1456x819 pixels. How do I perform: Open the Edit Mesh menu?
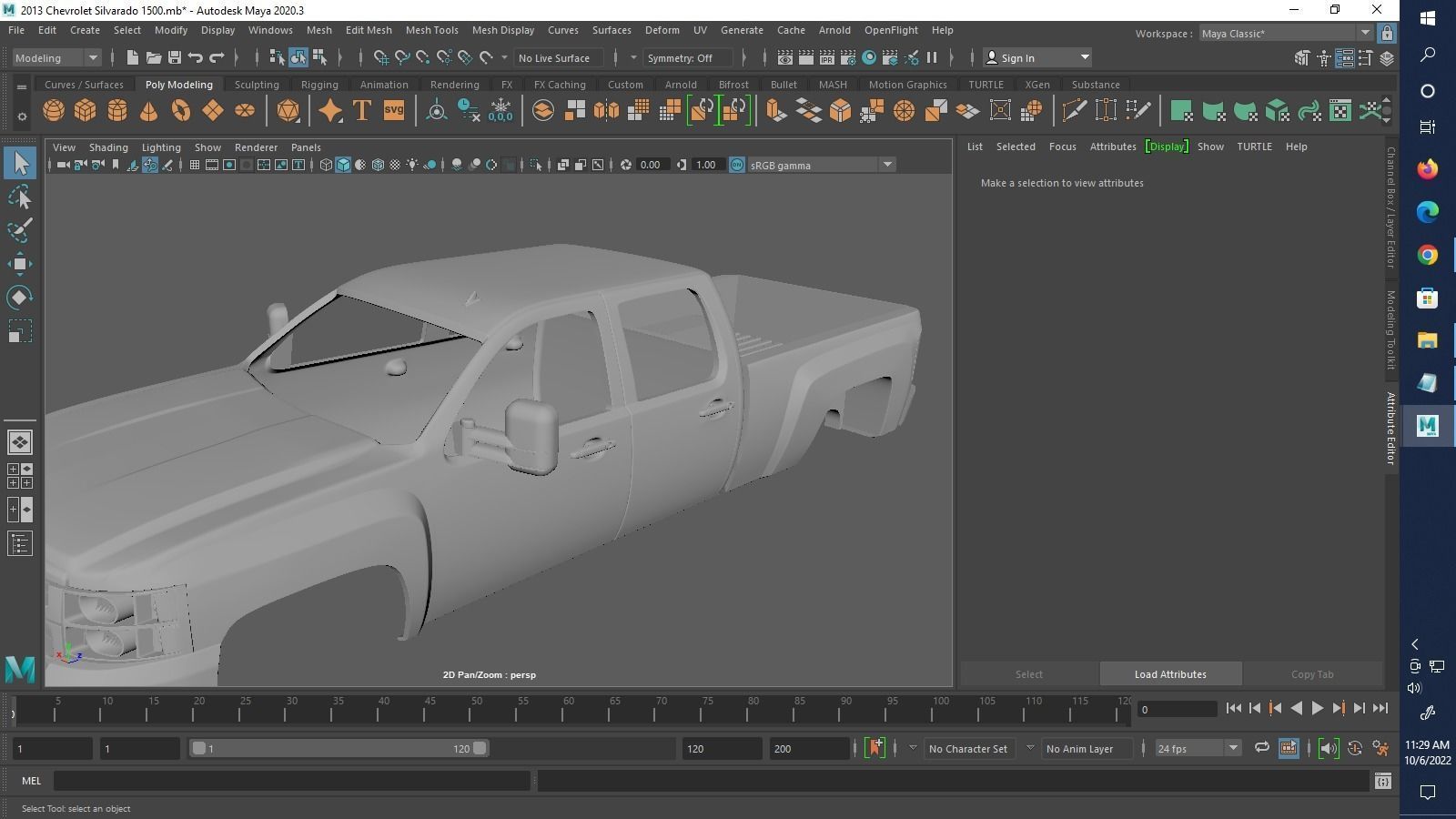coord(369,30)
